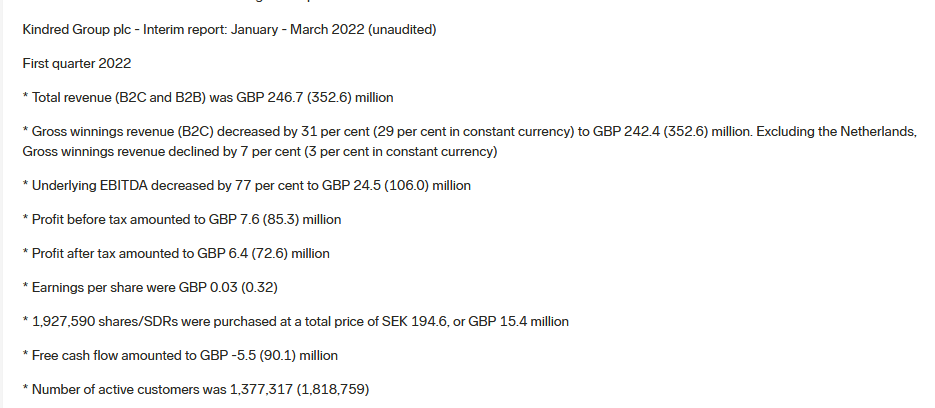Click the 'First quarter 2022' line
Screen dimensions: 935x408
tap(76, 63)
